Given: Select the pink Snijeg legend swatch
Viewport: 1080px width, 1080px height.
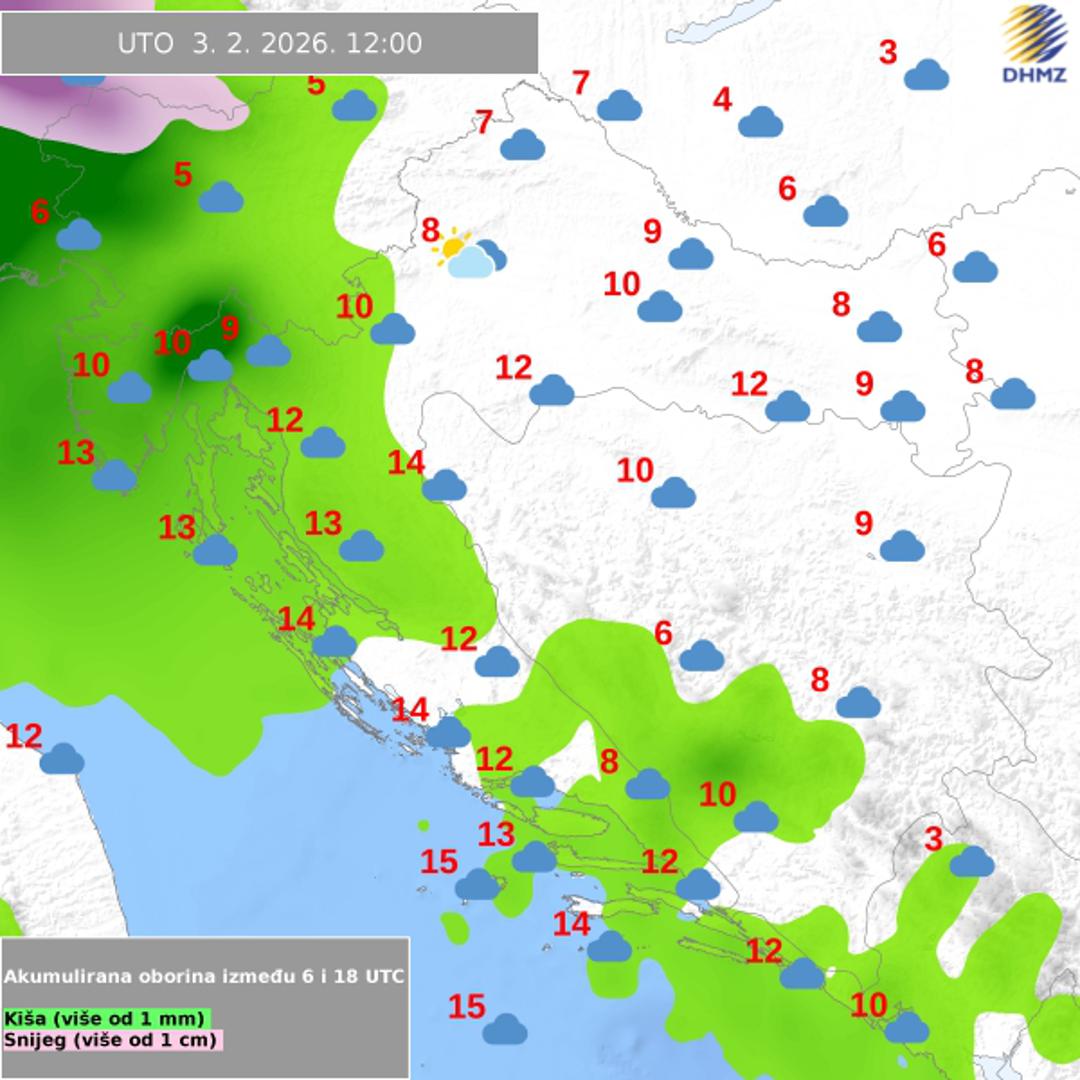Looking at the screenshot, I should pyautogui.click(x=112, y=1039).
